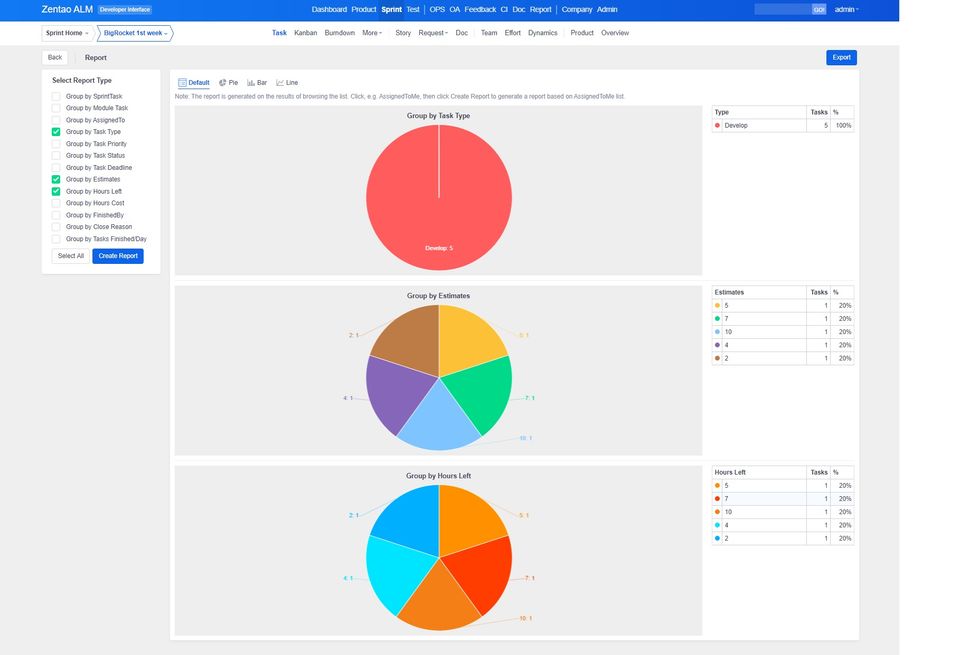Click the red Develop pie slice

pos(439,198)
